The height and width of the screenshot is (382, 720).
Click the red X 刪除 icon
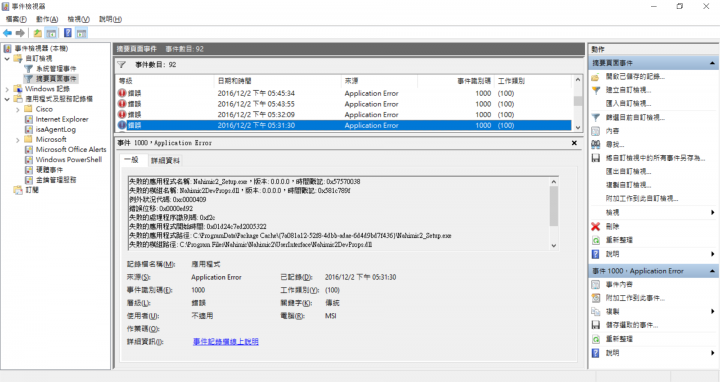coord(596,226)
